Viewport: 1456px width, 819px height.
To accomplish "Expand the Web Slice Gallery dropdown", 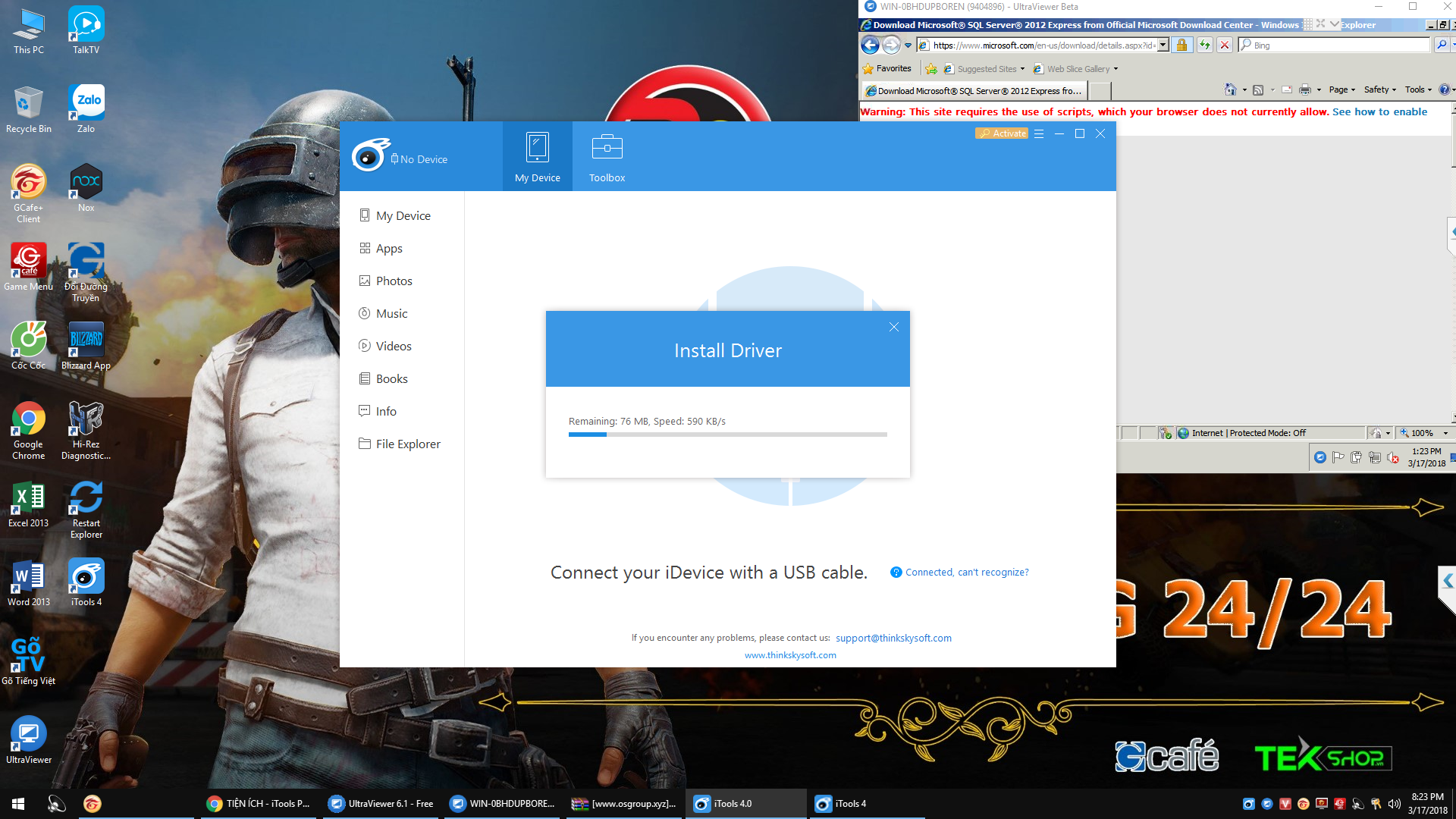I will coord(1116,69).
